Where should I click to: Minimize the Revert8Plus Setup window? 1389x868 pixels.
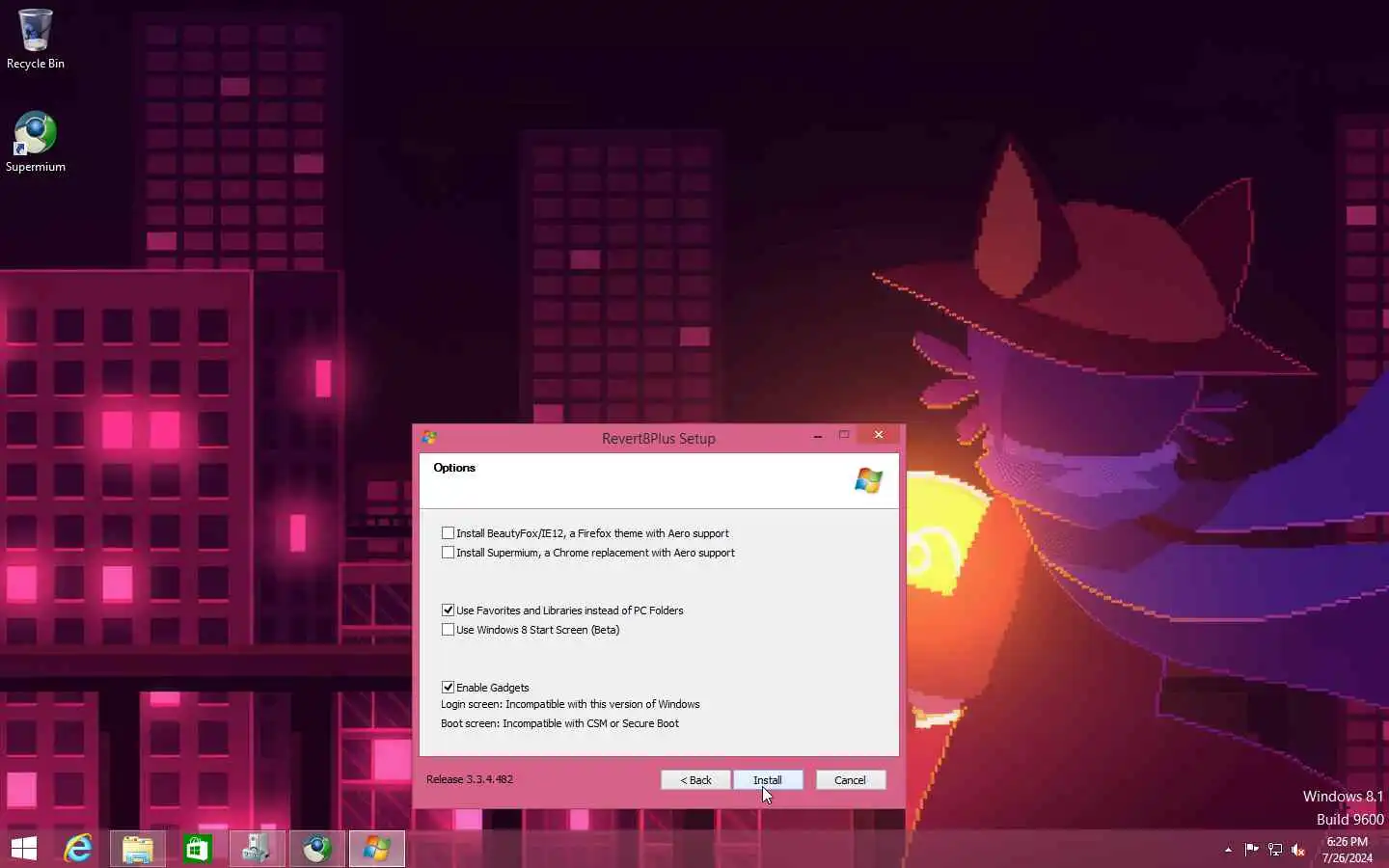818,436
